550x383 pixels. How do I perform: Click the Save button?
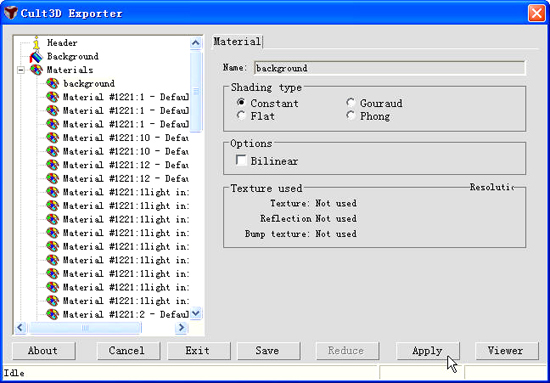[x=268, y=351]
